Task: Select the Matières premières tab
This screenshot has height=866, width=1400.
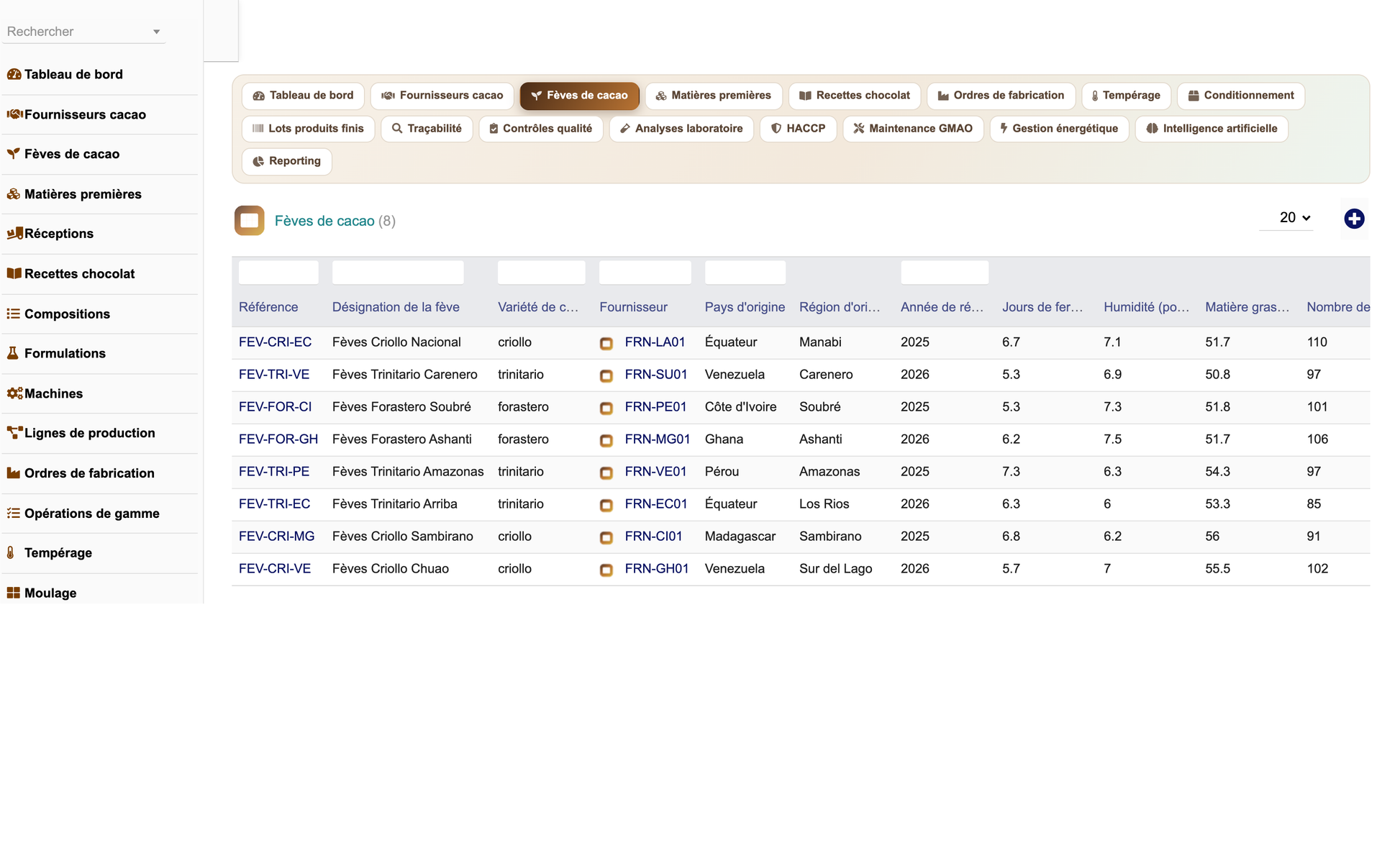Action: pyautogui.click(x=713, y=96)
